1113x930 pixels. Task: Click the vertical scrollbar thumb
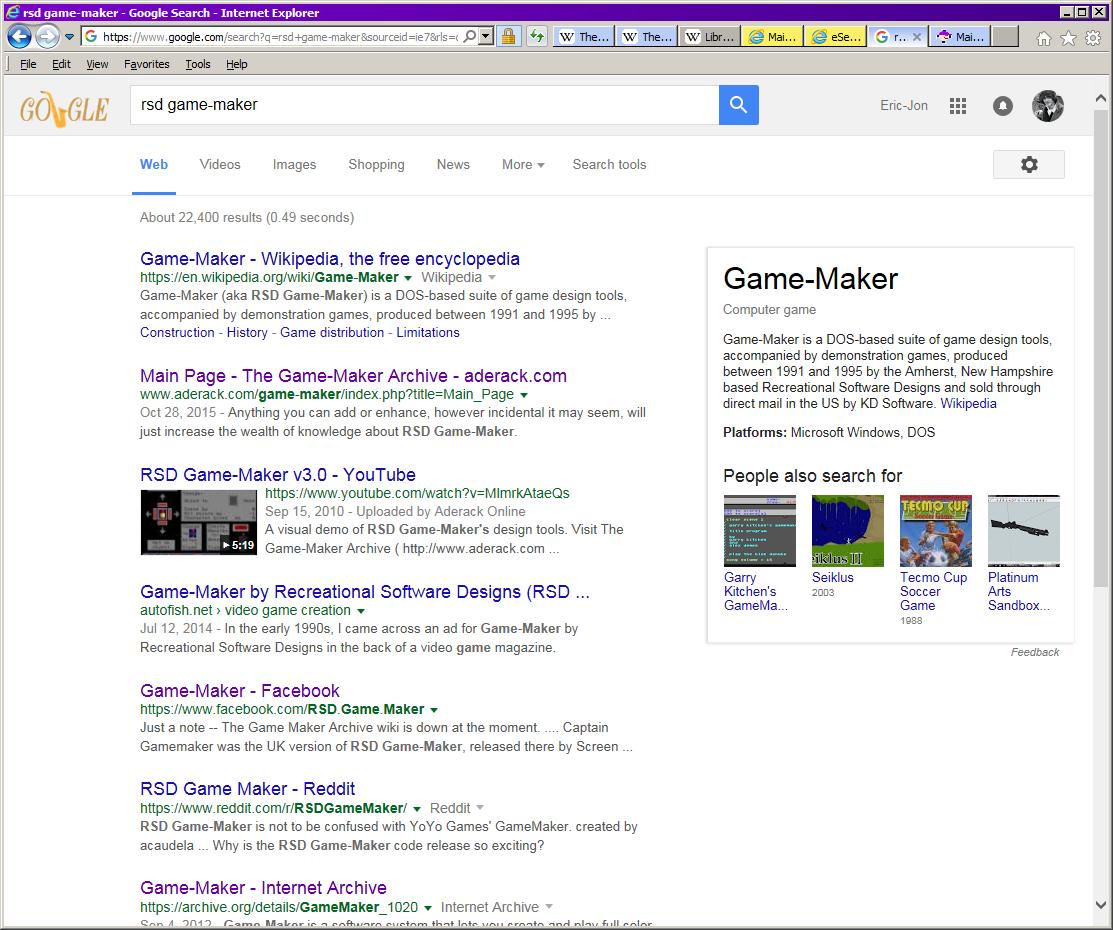coord(1100,349)
